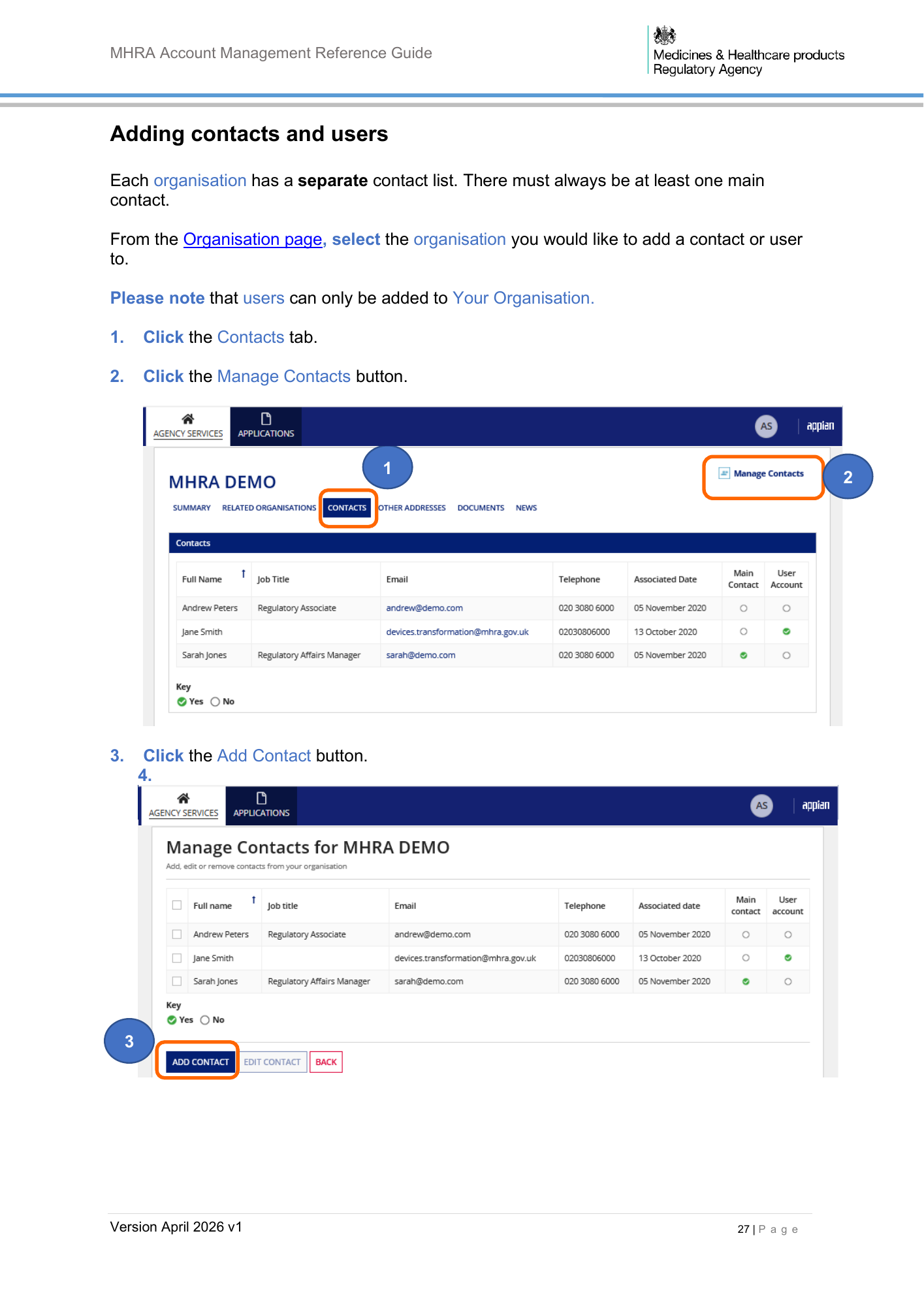
Task: Switch to the Documents tab
Action: coord(481,508)
